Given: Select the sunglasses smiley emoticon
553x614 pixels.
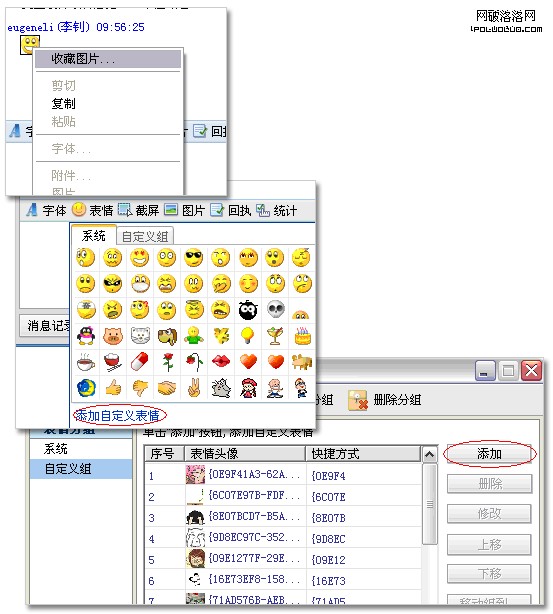Looking at the screenshot, I should [193, 257].
